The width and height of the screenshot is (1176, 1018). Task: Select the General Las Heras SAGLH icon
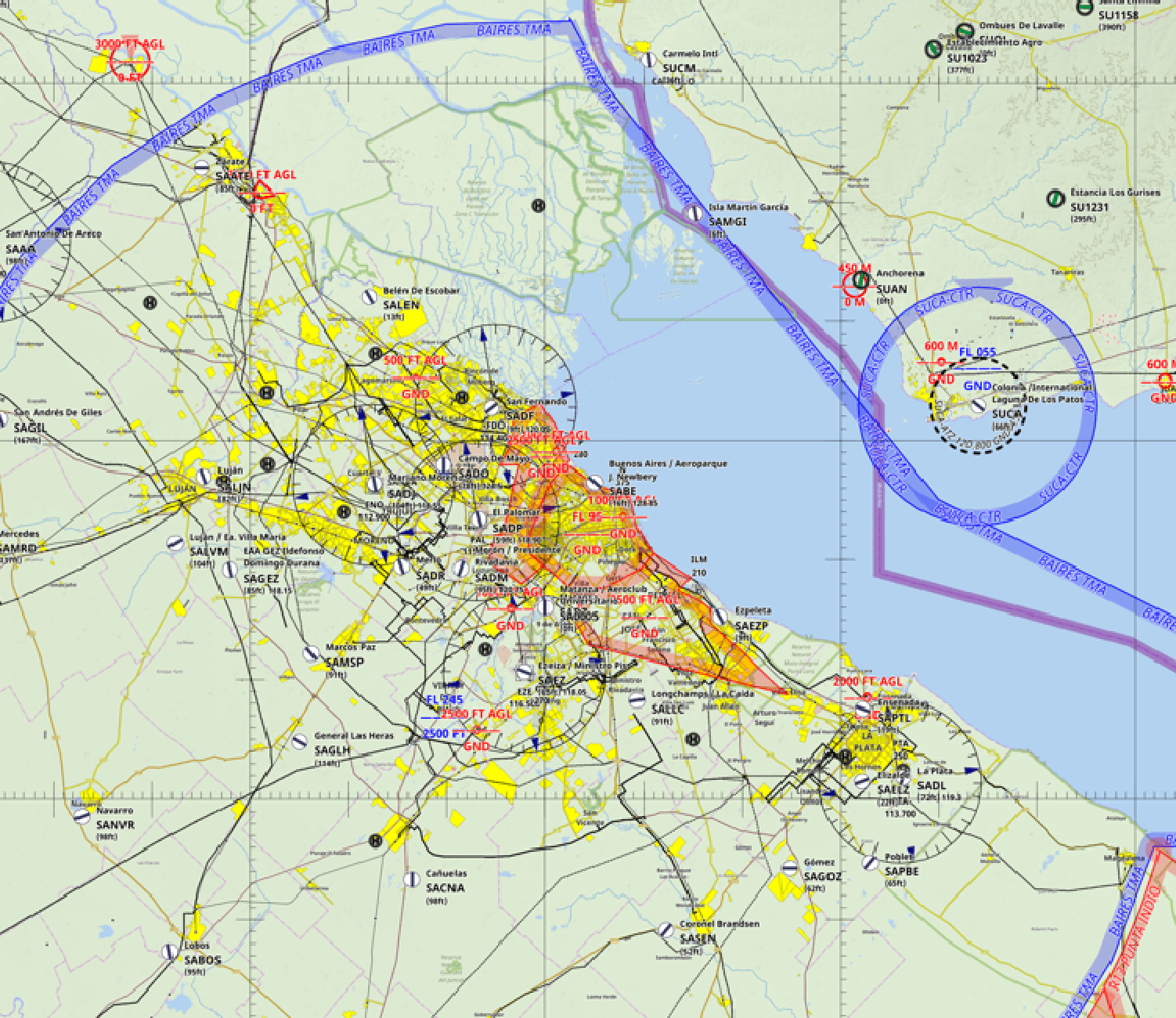(x=298, y=742)
